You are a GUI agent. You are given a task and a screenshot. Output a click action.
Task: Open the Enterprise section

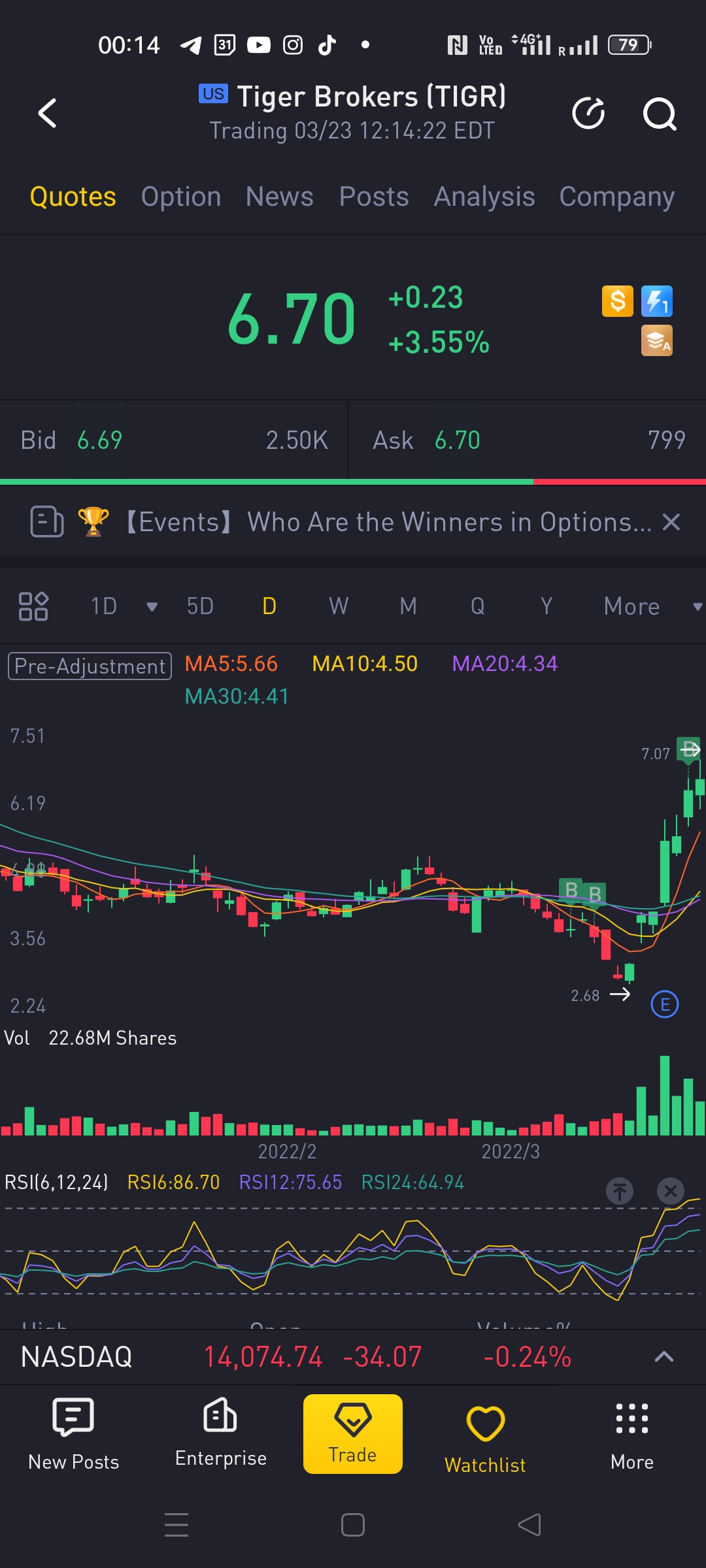click(x=221, y=1433)
